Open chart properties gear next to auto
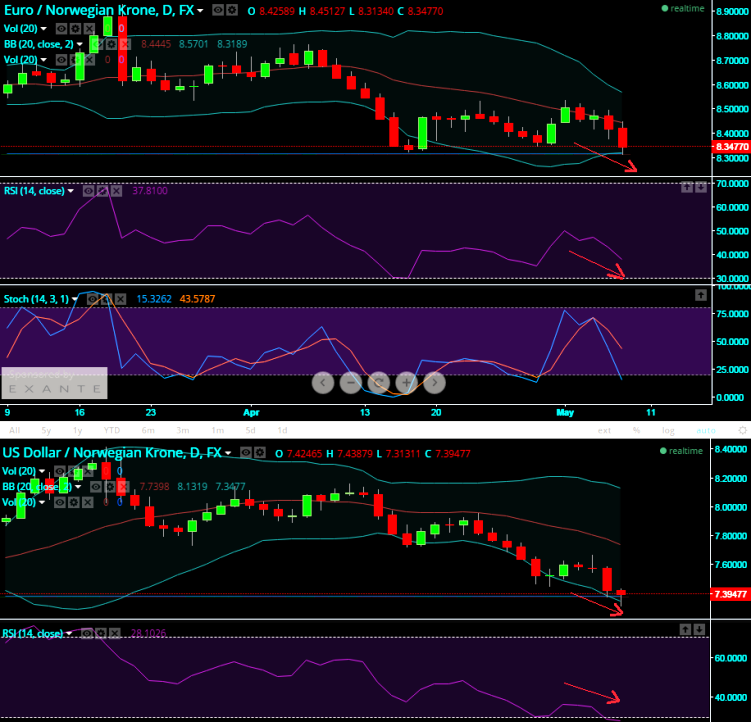The image size is (751, 722). (x=742, y=430)
